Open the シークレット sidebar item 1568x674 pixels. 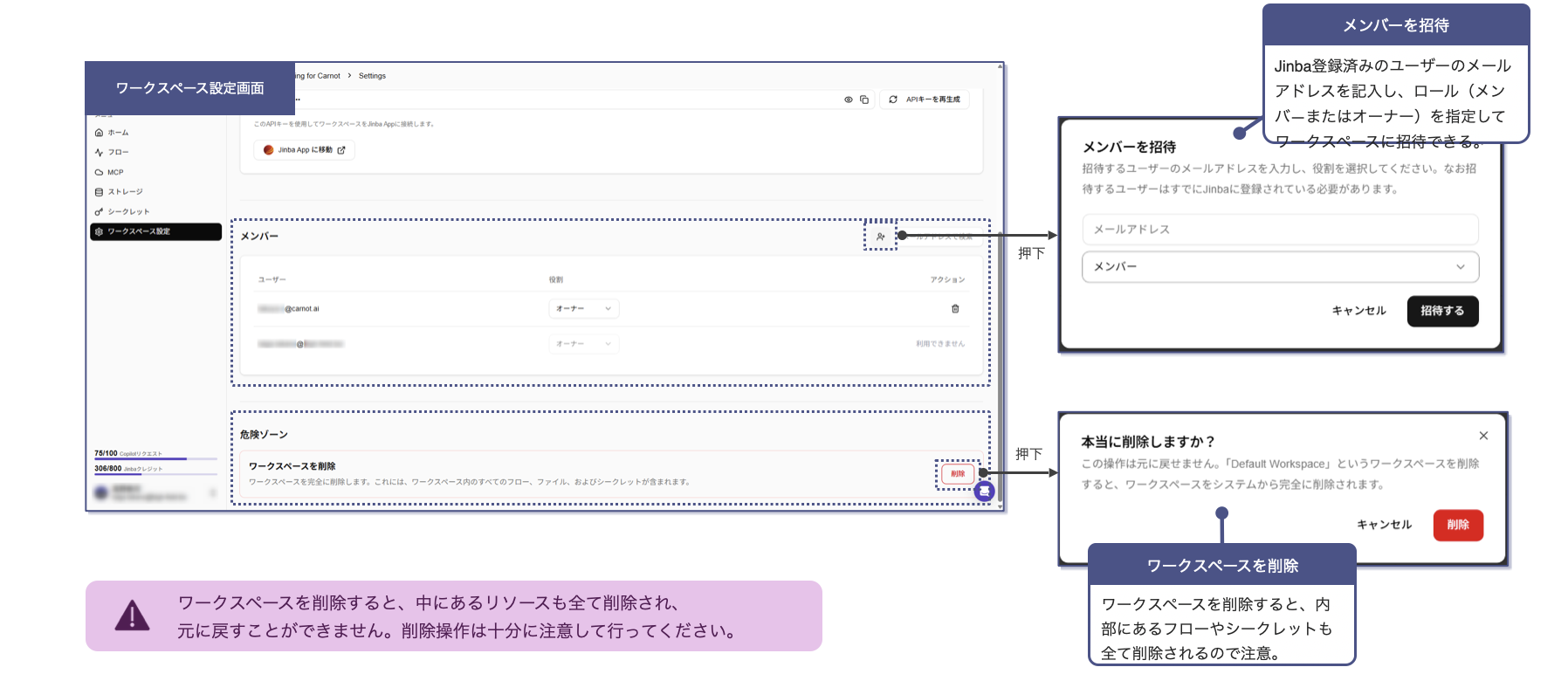tap(155, 212)
